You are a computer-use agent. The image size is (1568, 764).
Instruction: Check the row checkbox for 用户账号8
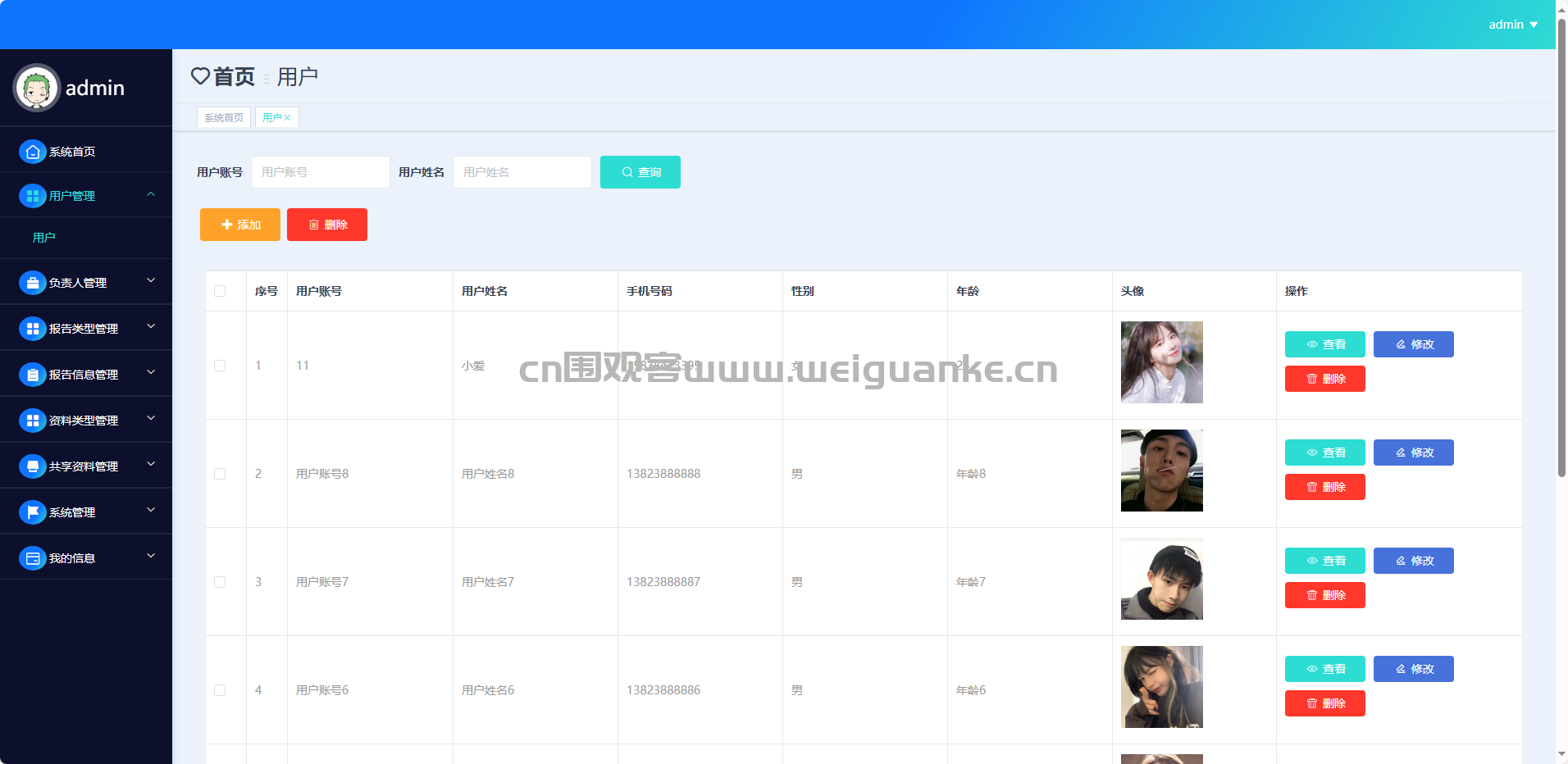click(220, 474)
